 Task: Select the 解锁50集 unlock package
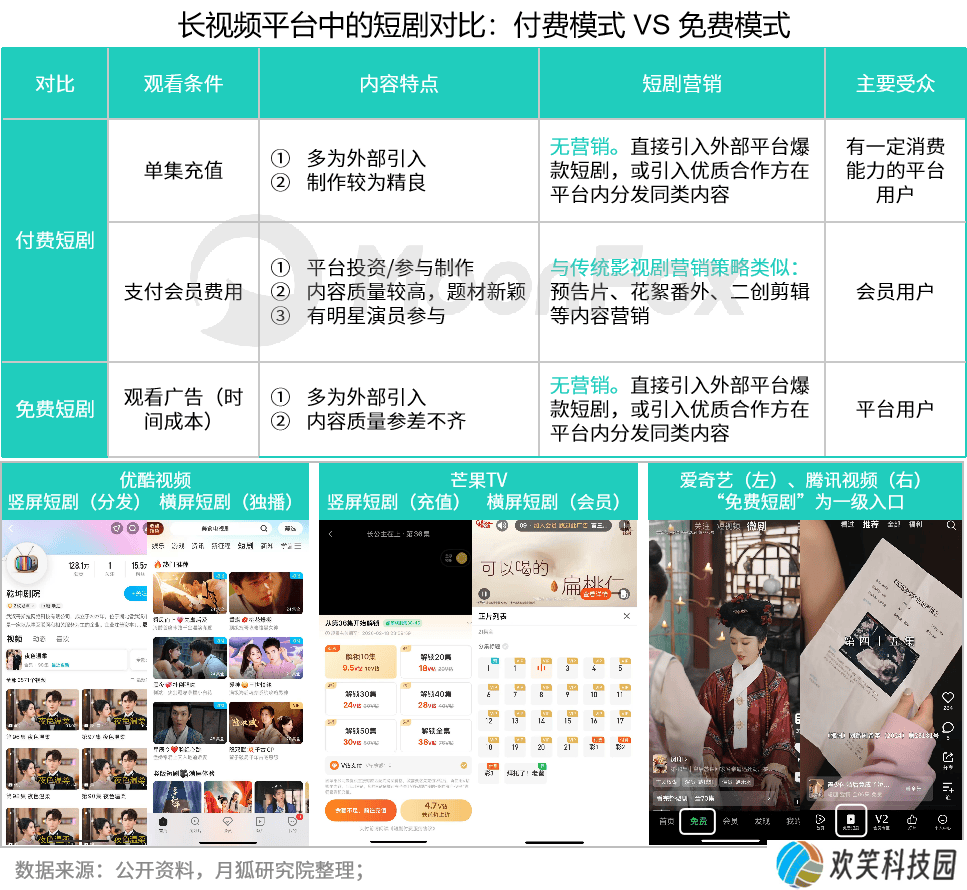[x=360, y=736]
